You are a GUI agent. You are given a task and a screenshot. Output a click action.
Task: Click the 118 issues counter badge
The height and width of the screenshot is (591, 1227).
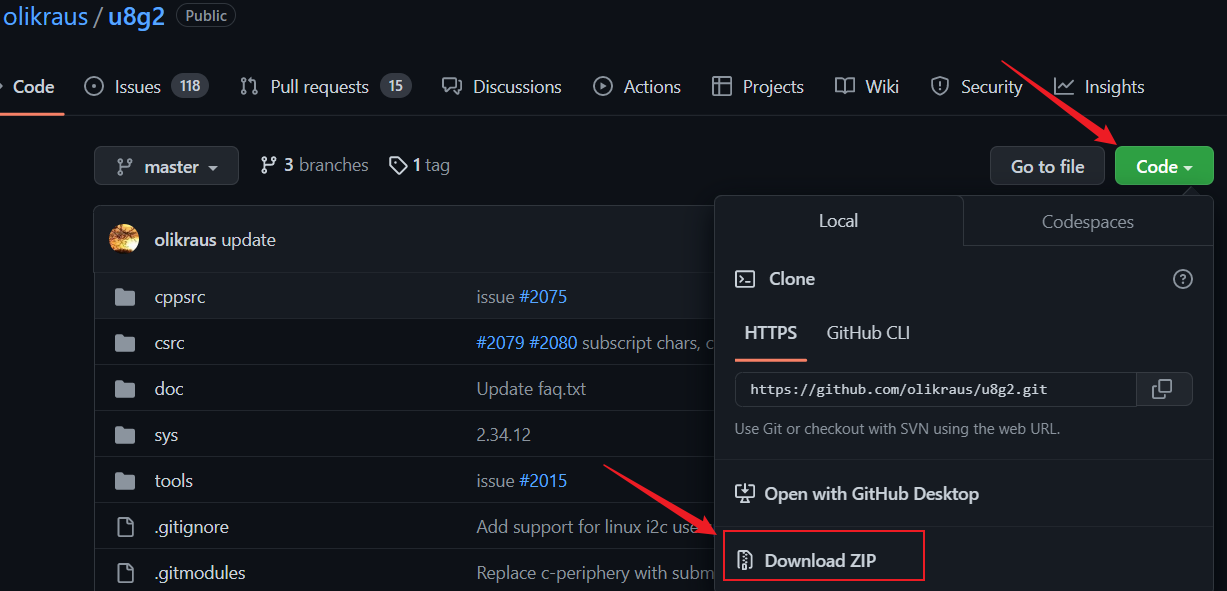click(190, 86)
